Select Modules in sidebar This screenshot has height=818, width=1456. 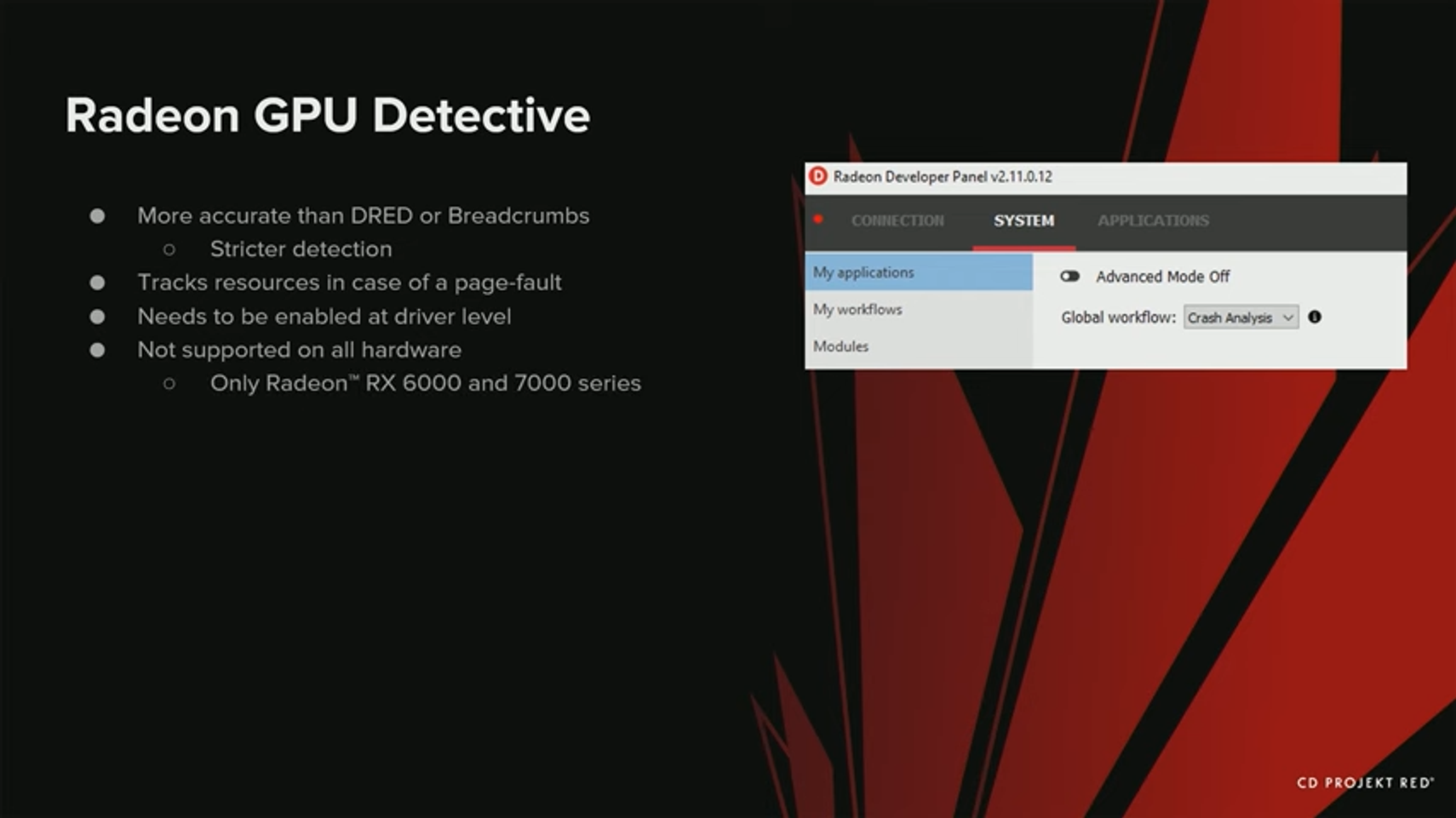pos(919,346)
